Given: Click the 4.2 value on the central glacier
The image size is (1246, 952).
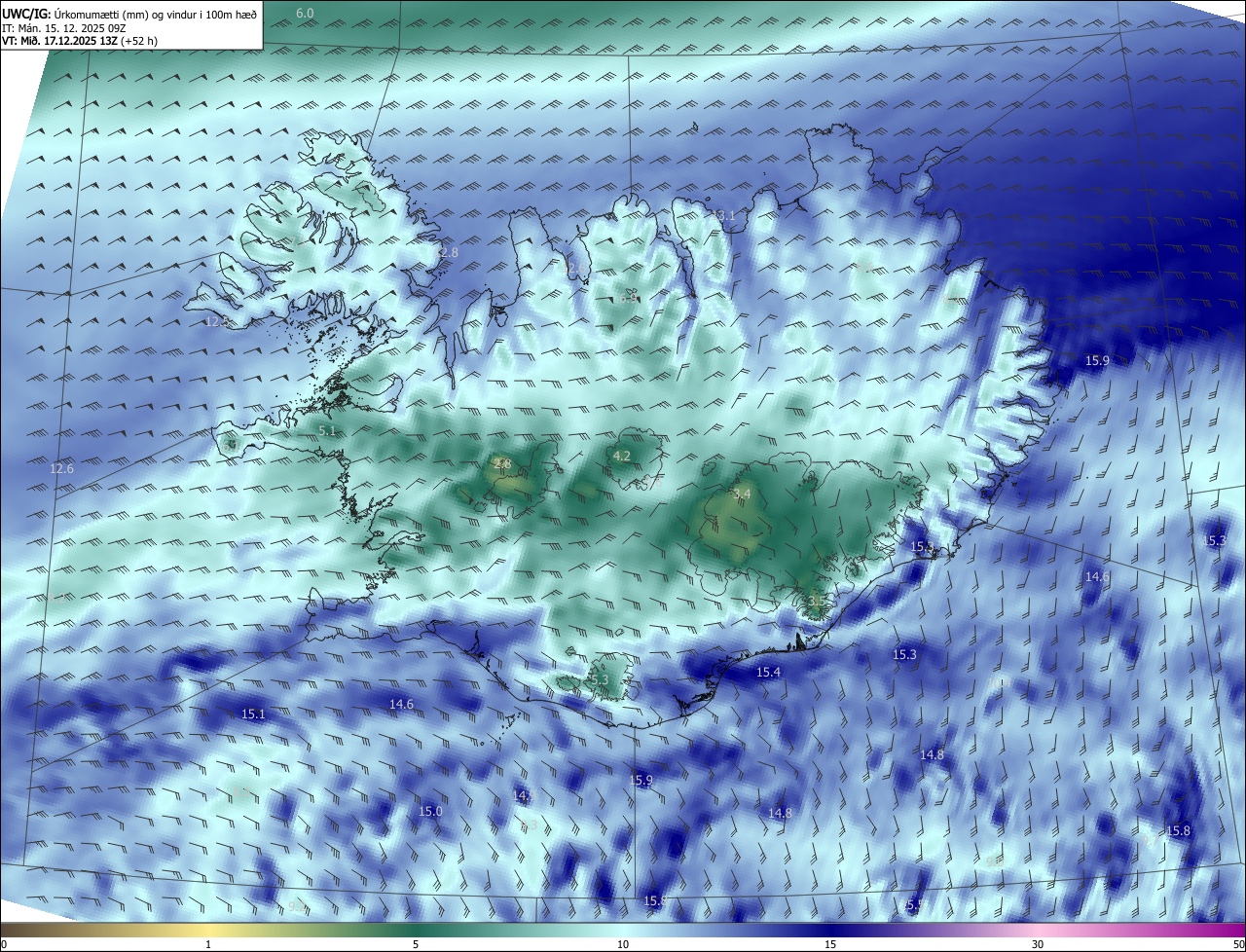Looking at the screenshot, I should click(x=621, y=457).
